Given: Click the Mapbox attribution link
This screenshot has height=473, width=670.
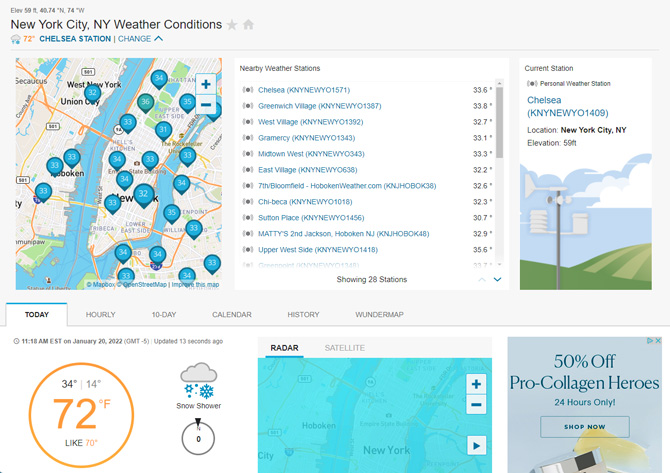Looking at the screenshot, I should pos(101,284).
